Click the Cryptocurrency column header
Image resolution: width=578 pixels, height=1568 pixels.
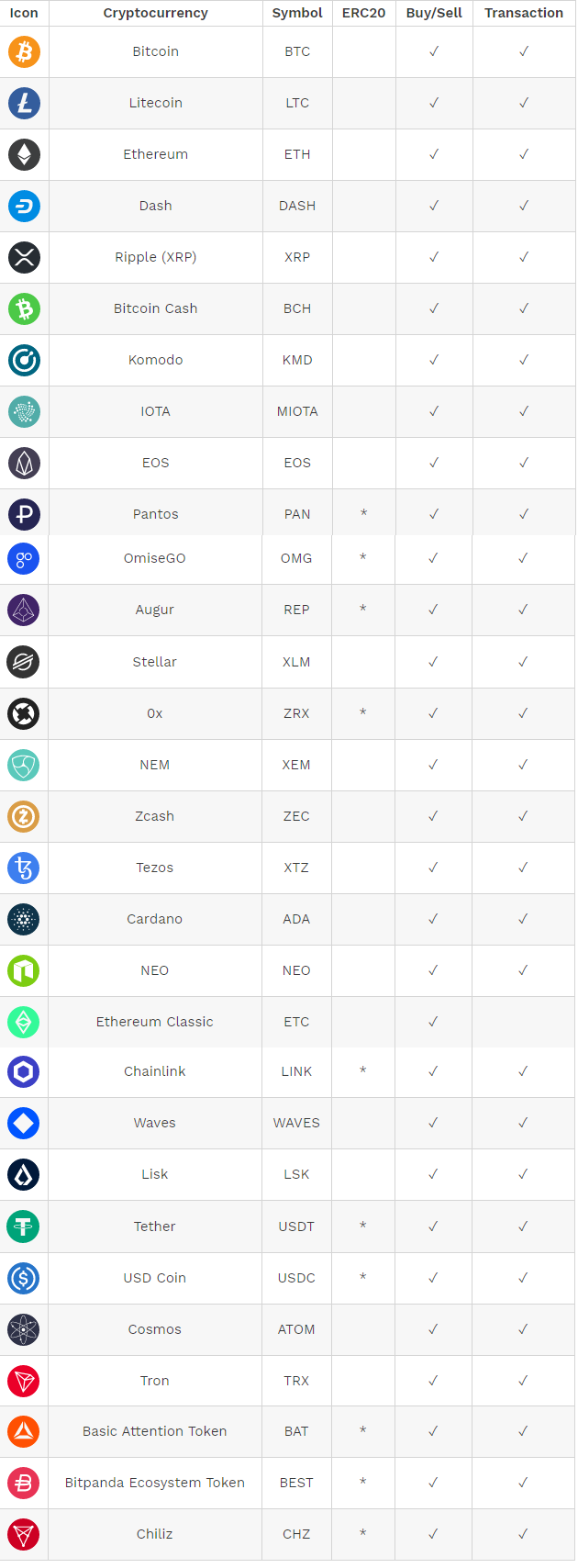pyautogui.click(x=155, y=13)
